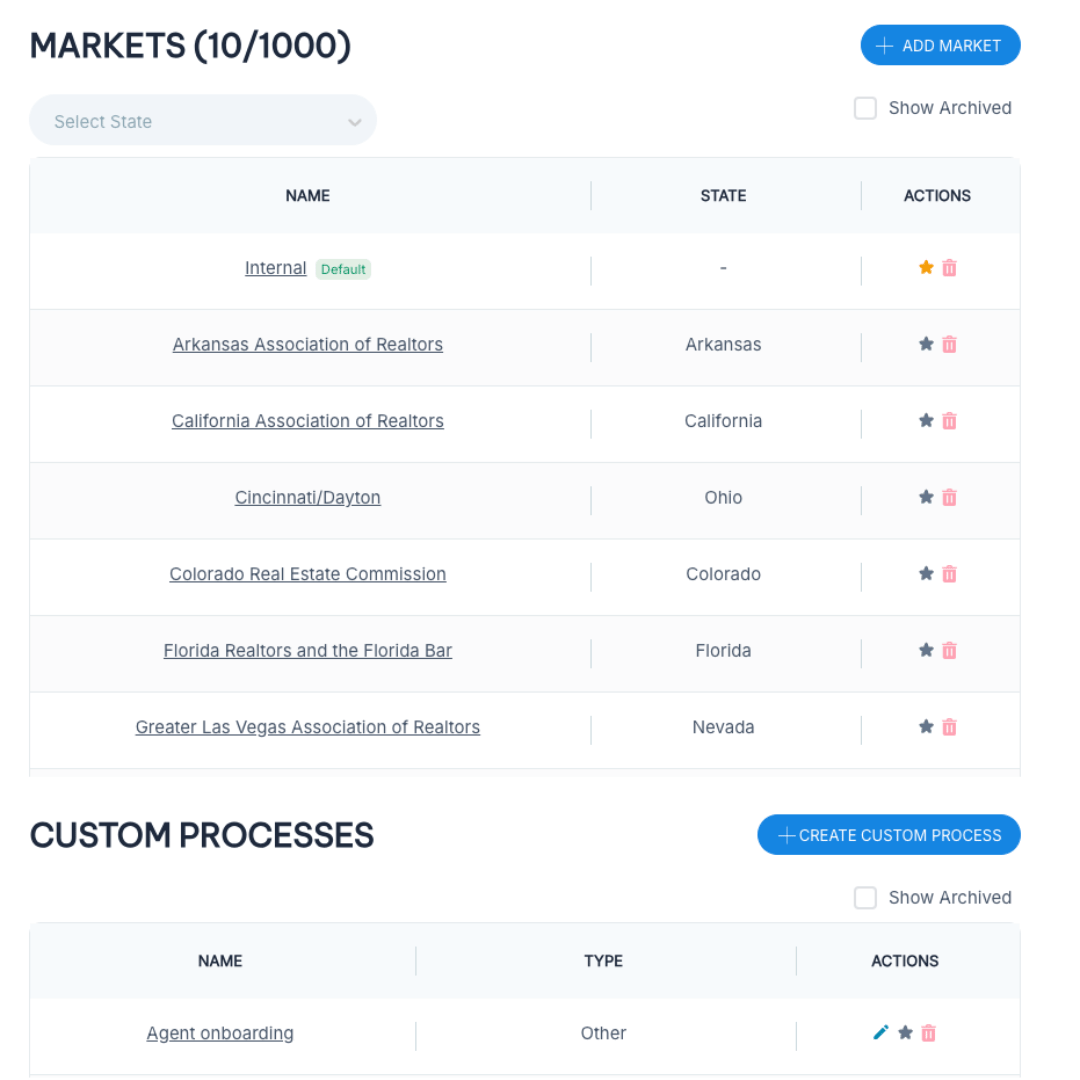Image resolution: width=1080 pixels, height=1080 pixels.
Task: Enable Show Archived for Markets
Action: pyautogui.click(x=865, y=108)
